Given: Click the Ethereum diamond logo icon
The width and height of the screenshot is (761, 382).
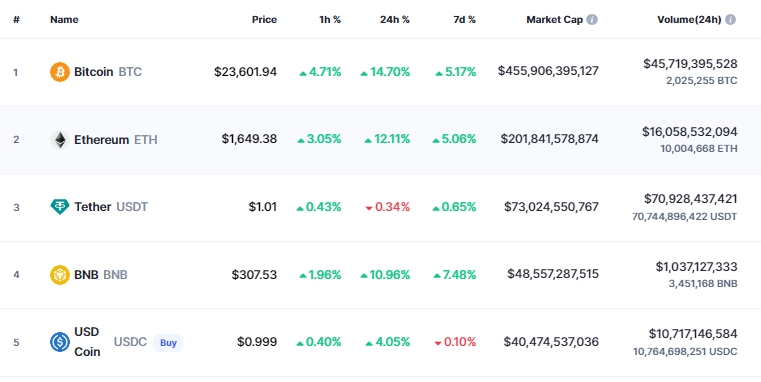Looking at the screenshot, I should click(x=60, y=140).
